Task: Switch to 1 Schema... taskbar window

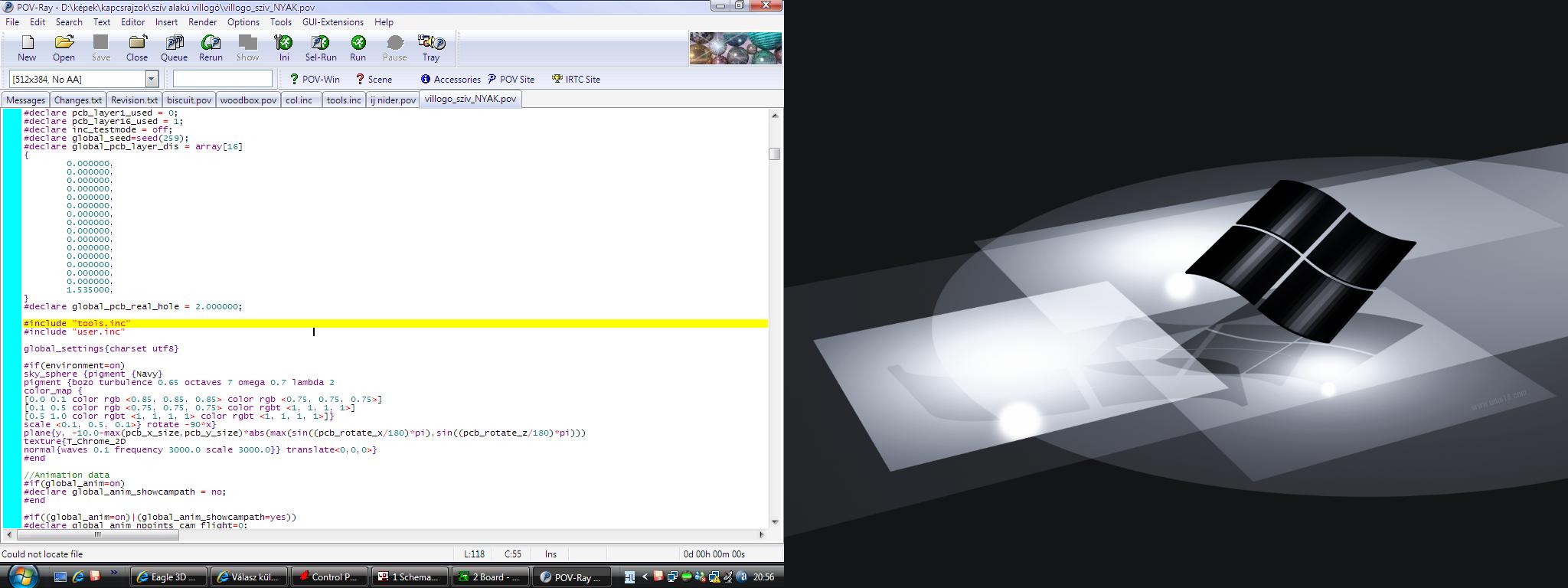Action: click(x=410, y=577)
